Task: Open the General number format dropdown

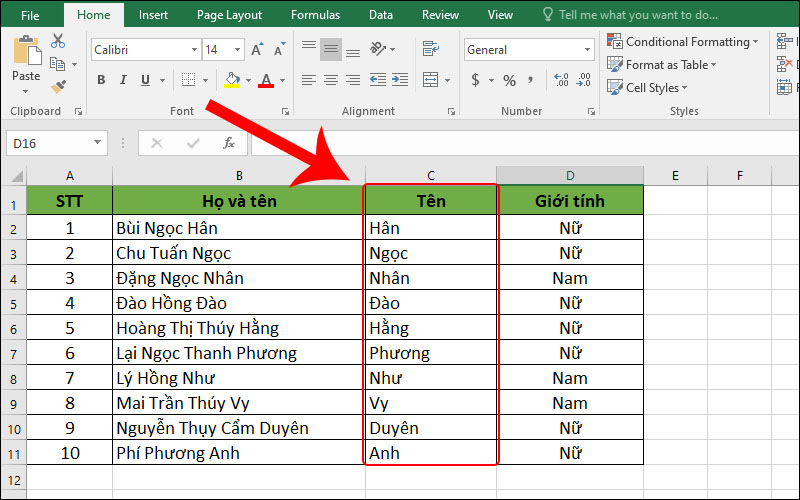Action: click(587, 50)
